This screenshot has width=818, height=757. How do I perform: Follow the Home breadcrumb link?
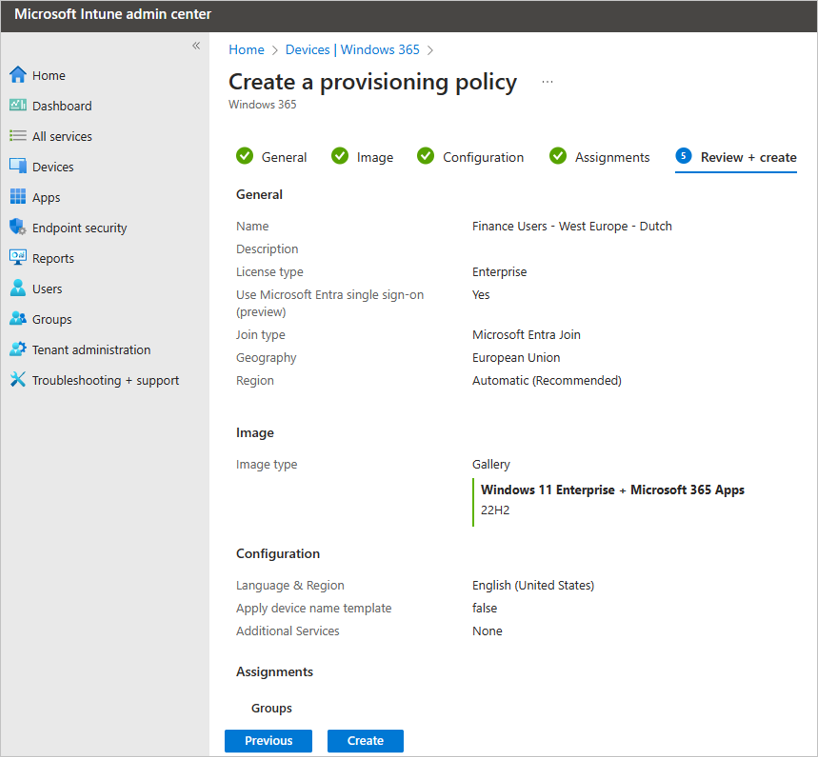tap(246, 49)
